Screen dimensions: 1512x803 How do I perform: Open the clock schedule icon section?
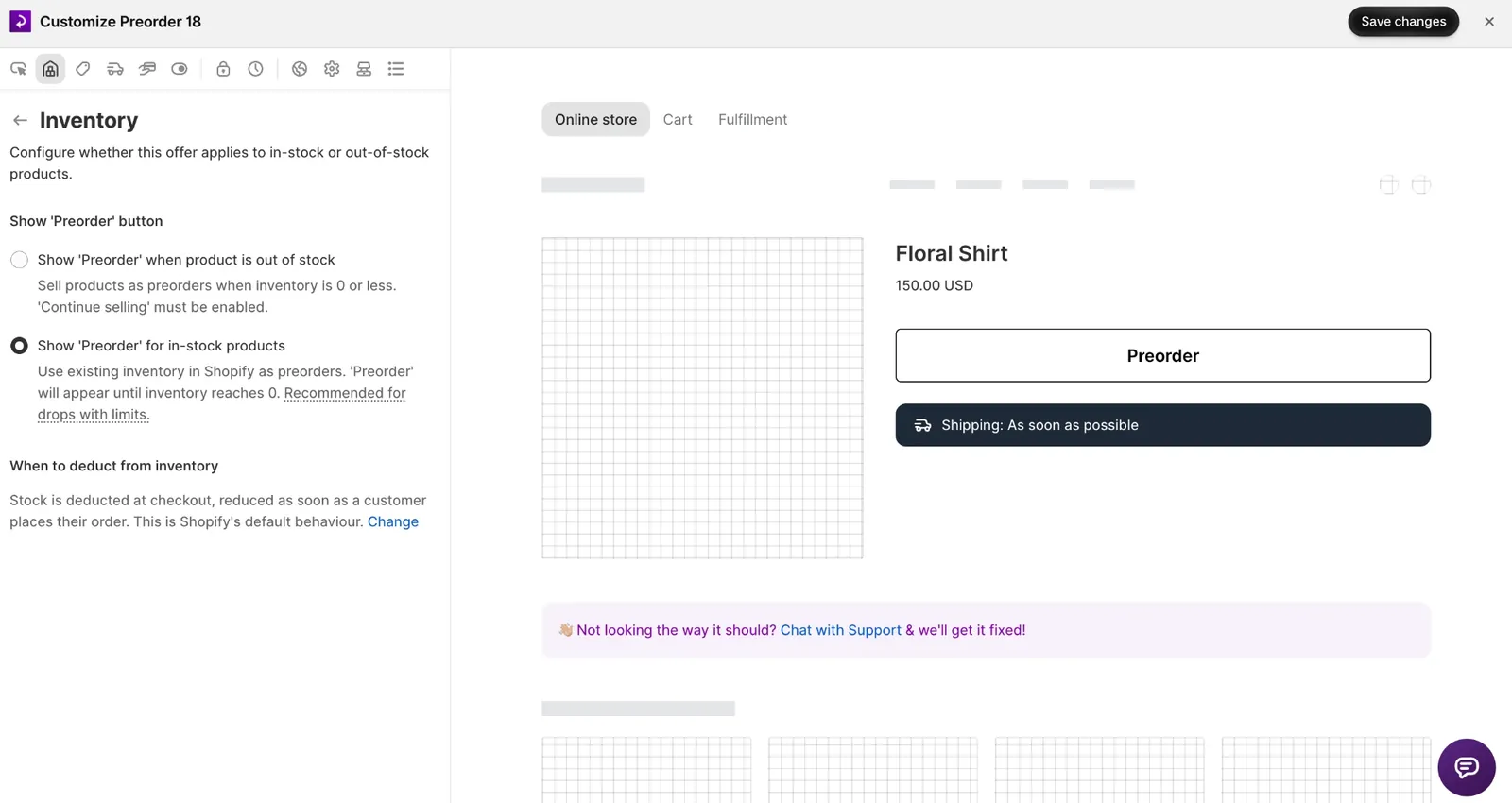255,69
